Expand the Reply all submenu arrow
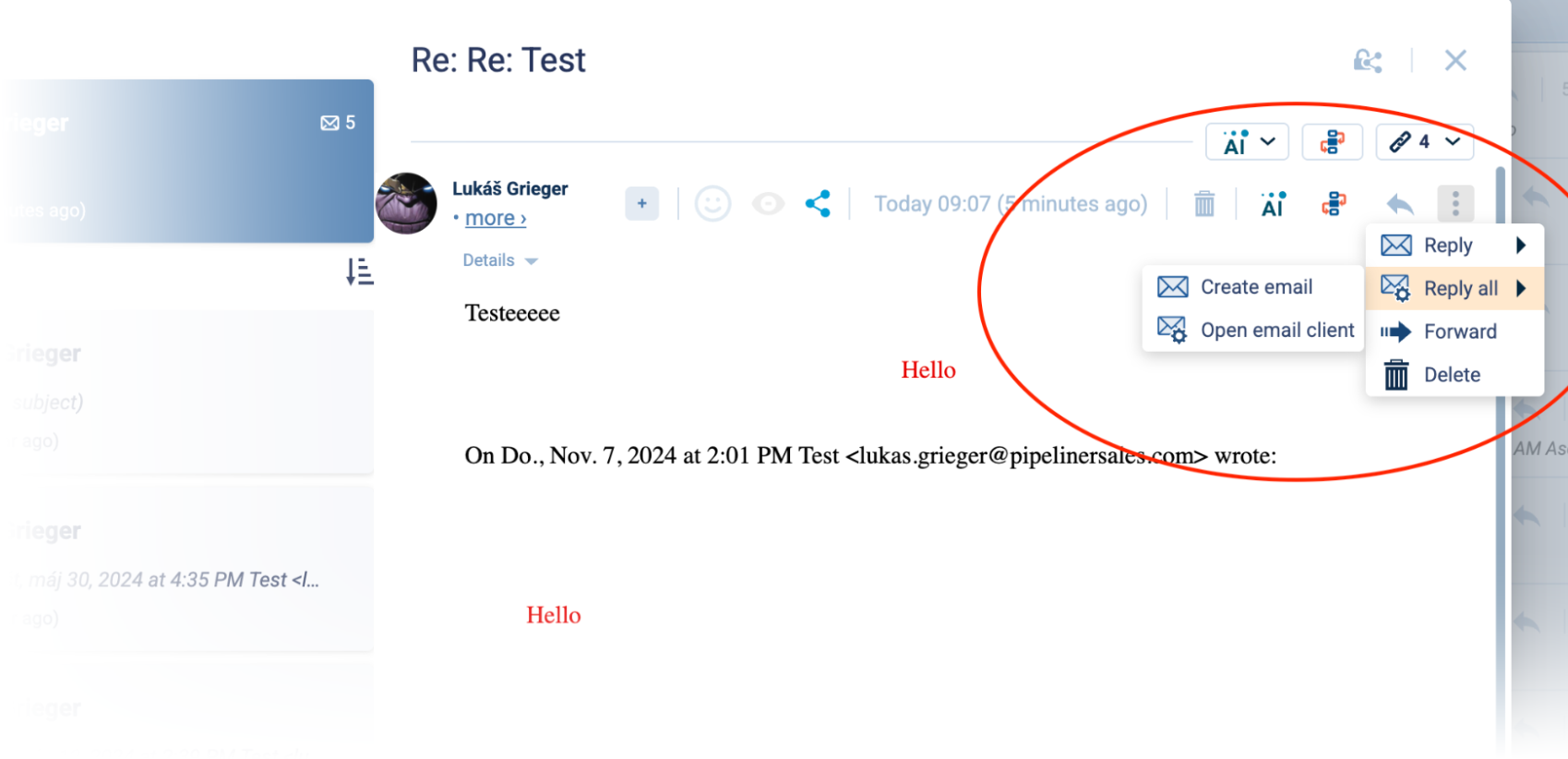The width and height of the screenshot is (1568, 759). point(1521,288)
